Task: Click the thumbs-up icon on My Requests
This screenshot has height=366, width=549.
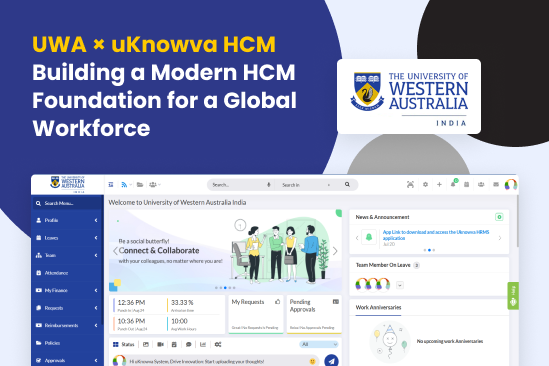Action: [278, 302]
